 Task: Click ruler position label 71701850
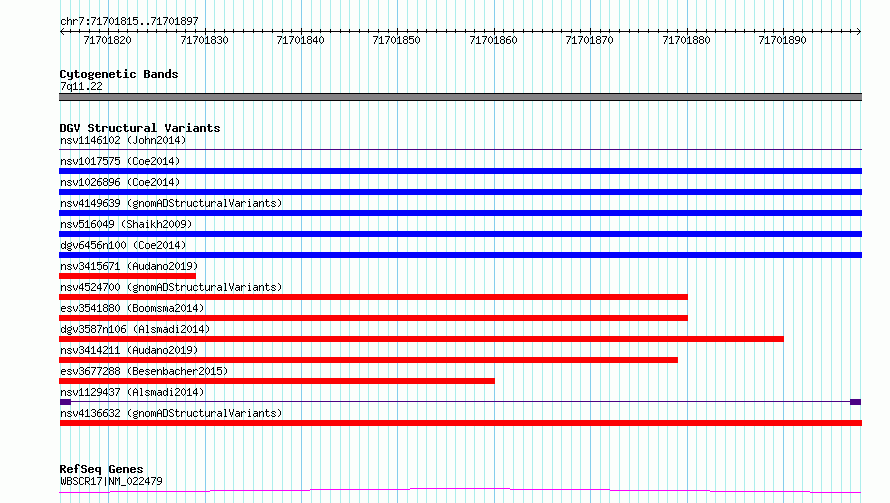coord(396,40)
